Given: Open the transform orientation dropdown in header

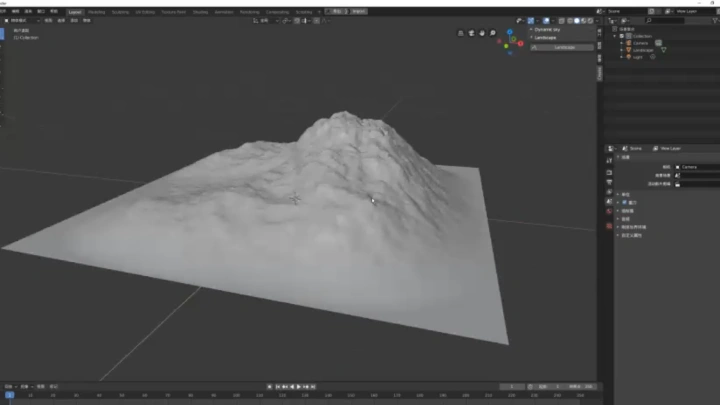Looking at the screenshot, I should coord(266,21).
